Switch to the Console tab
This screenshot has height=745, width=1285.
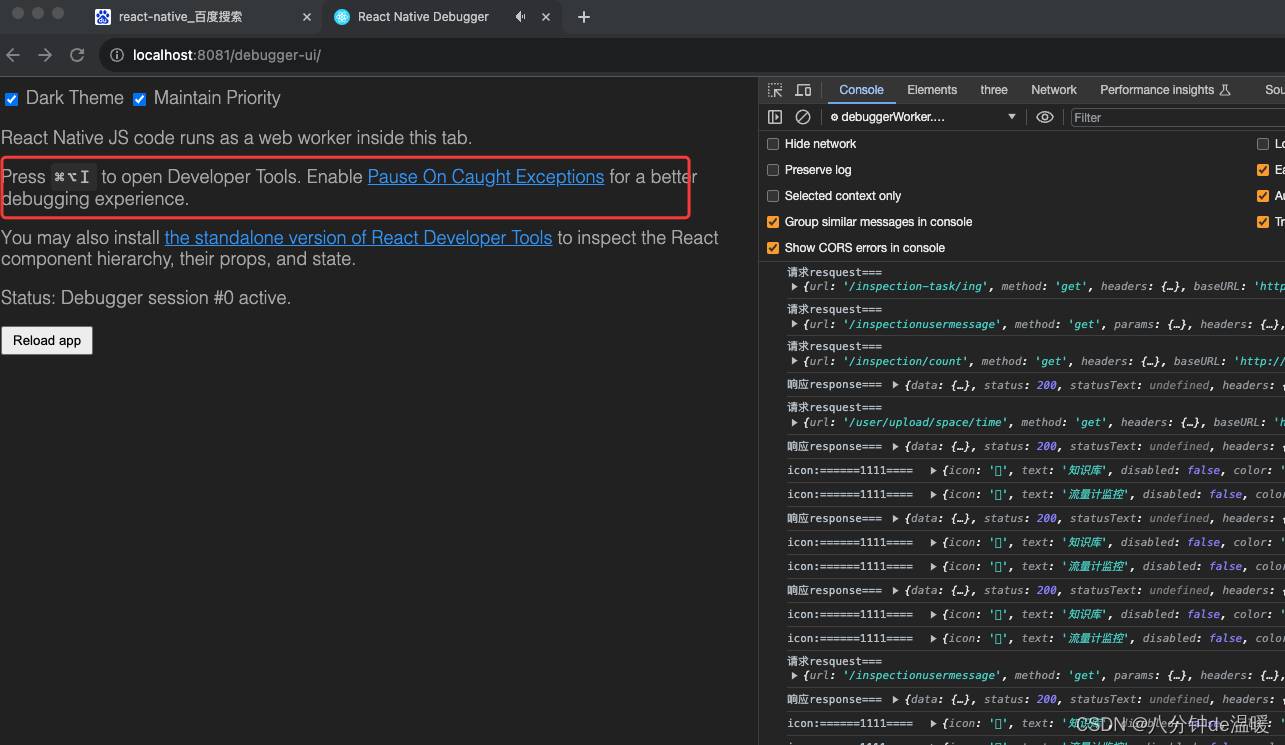pos(861,90)
